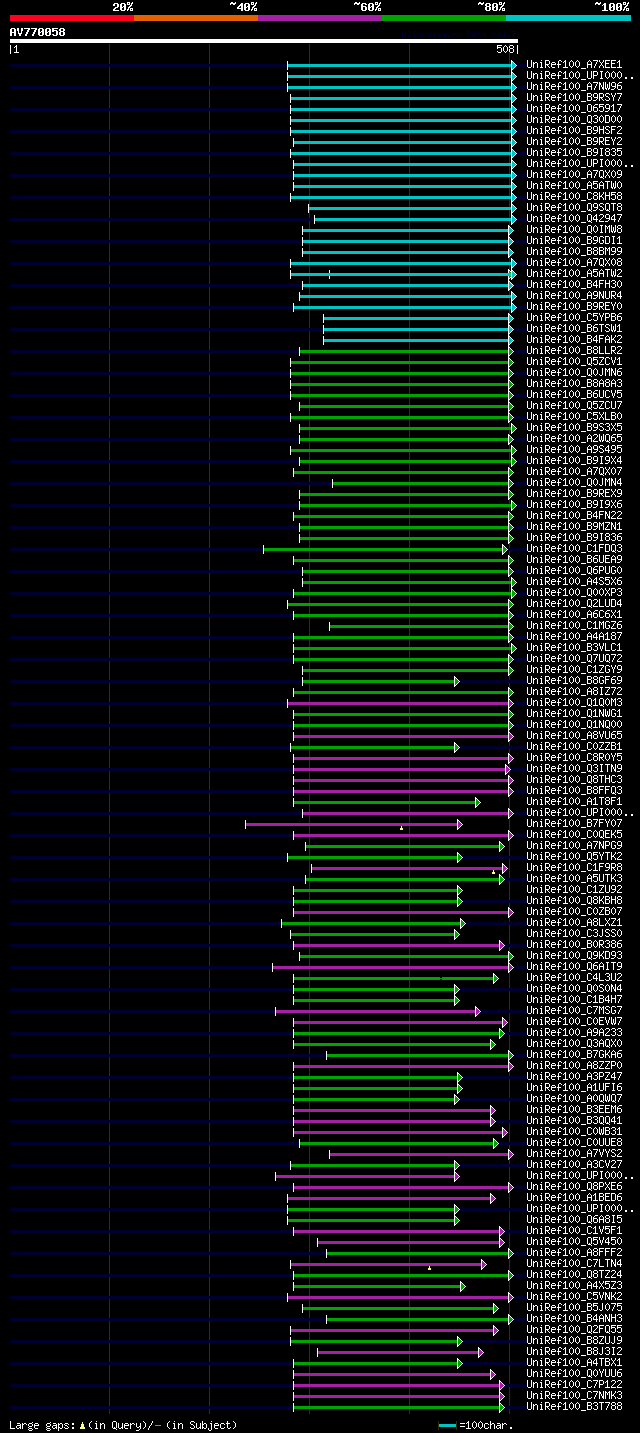Select the UniRef100_B9I835 label

click(x=575, y=152)
